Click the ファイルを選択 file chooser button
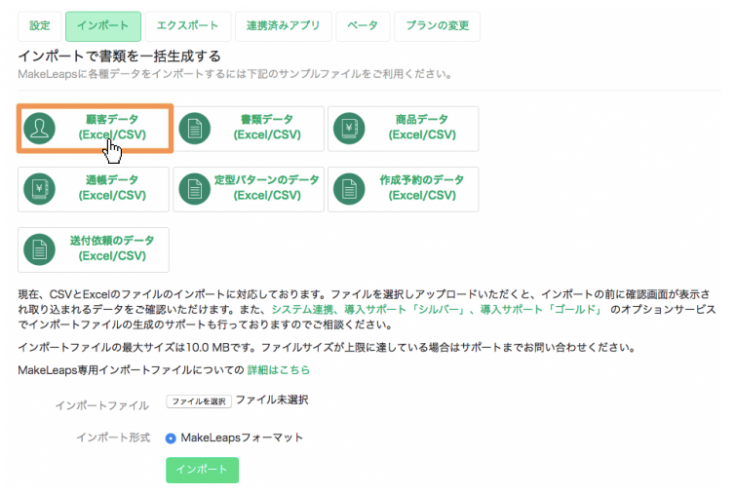Image resolution: width=735 pixels, height=495 pixels. pos(199,401)
